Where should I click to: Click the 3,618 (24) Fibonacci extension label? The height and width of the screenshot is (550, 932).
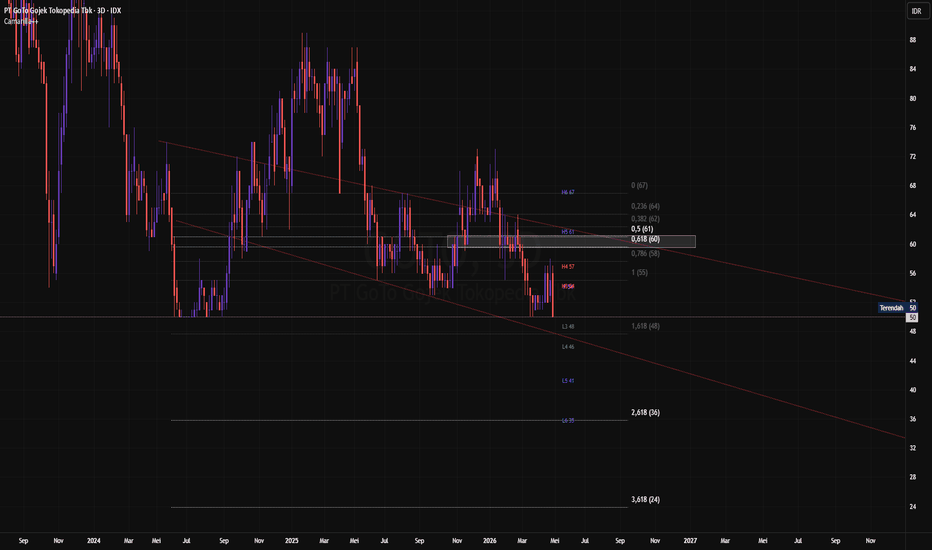tap(646, 499)
